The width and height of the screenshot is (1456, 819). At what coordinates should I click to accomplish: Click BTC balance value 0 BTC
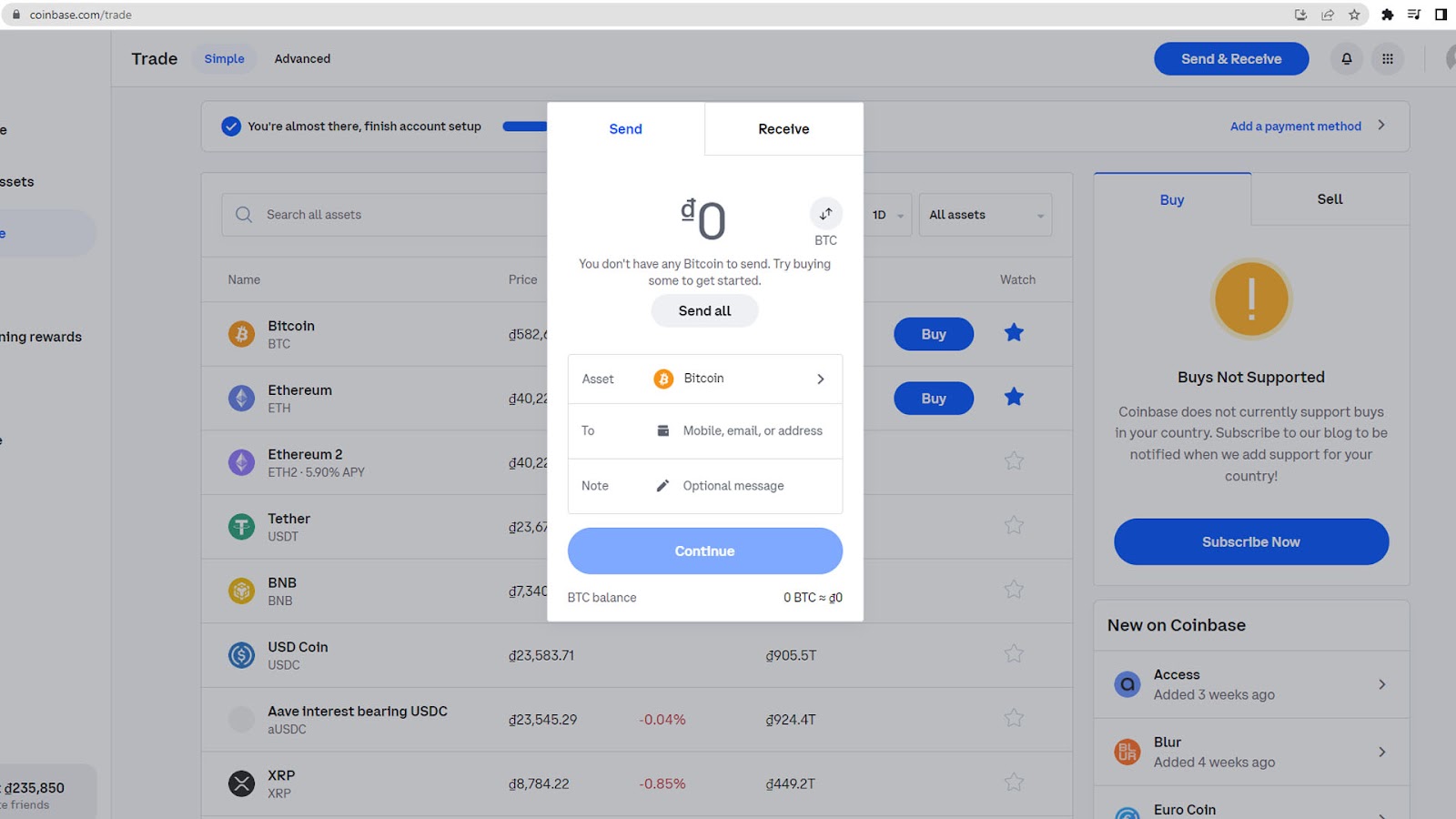[813, 598]
